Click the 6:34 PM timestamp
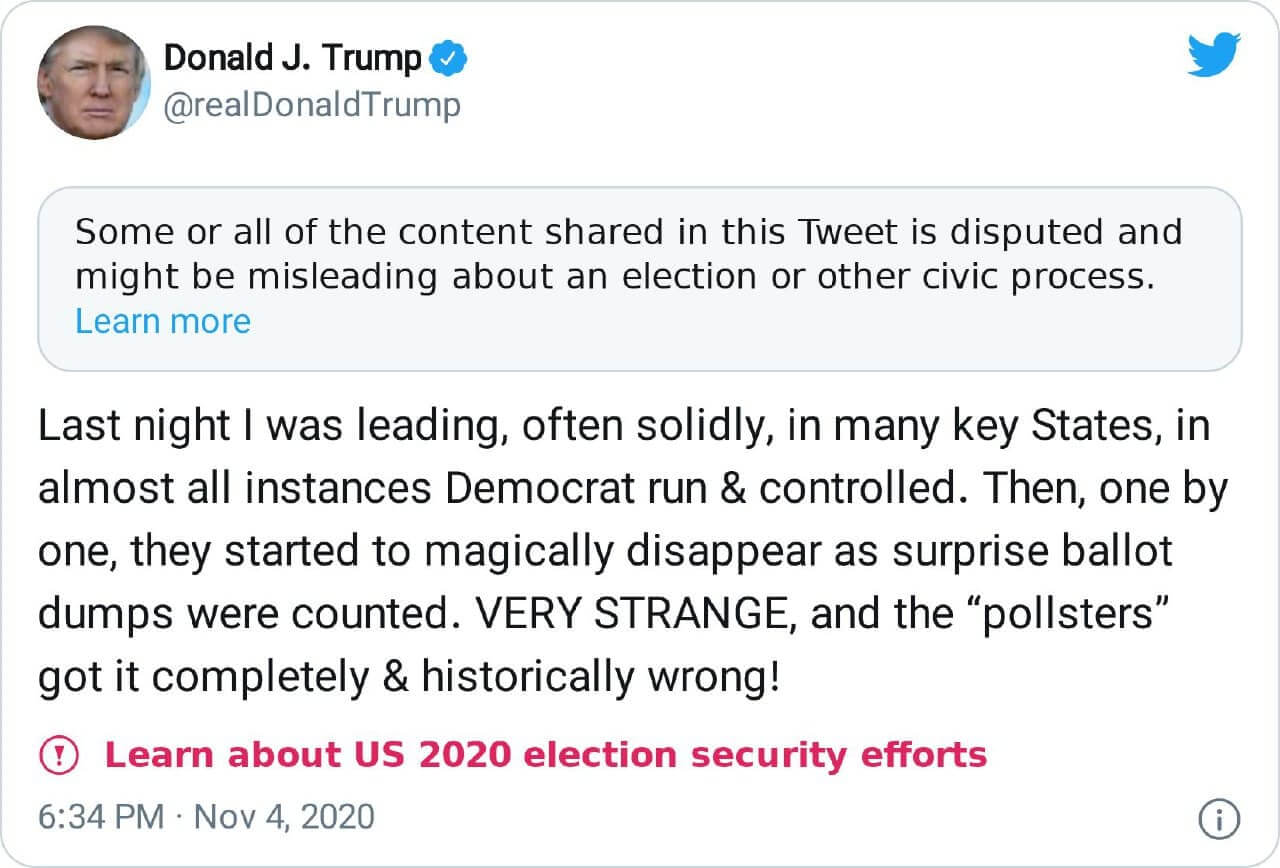Viewport: 1280px width, 868px height. pos(100,817)
